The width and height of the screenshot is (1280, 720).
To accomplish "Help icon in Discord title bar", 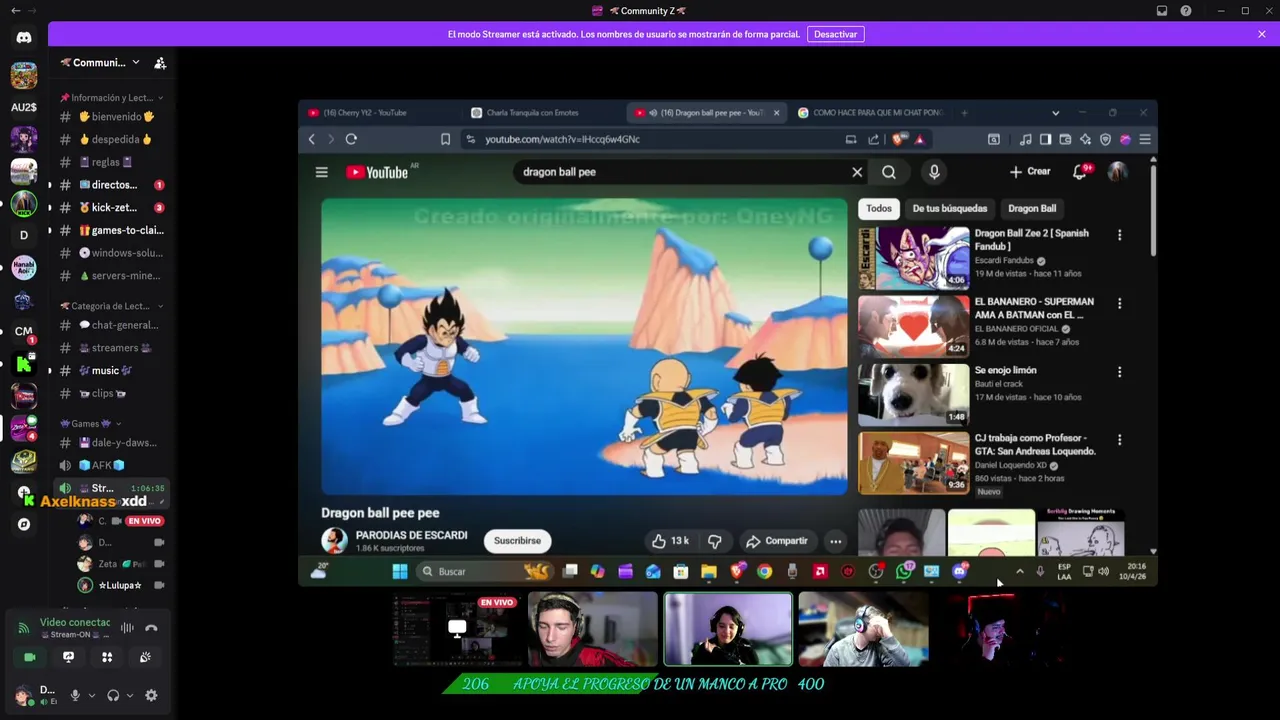I will (x=1186, y=11).
